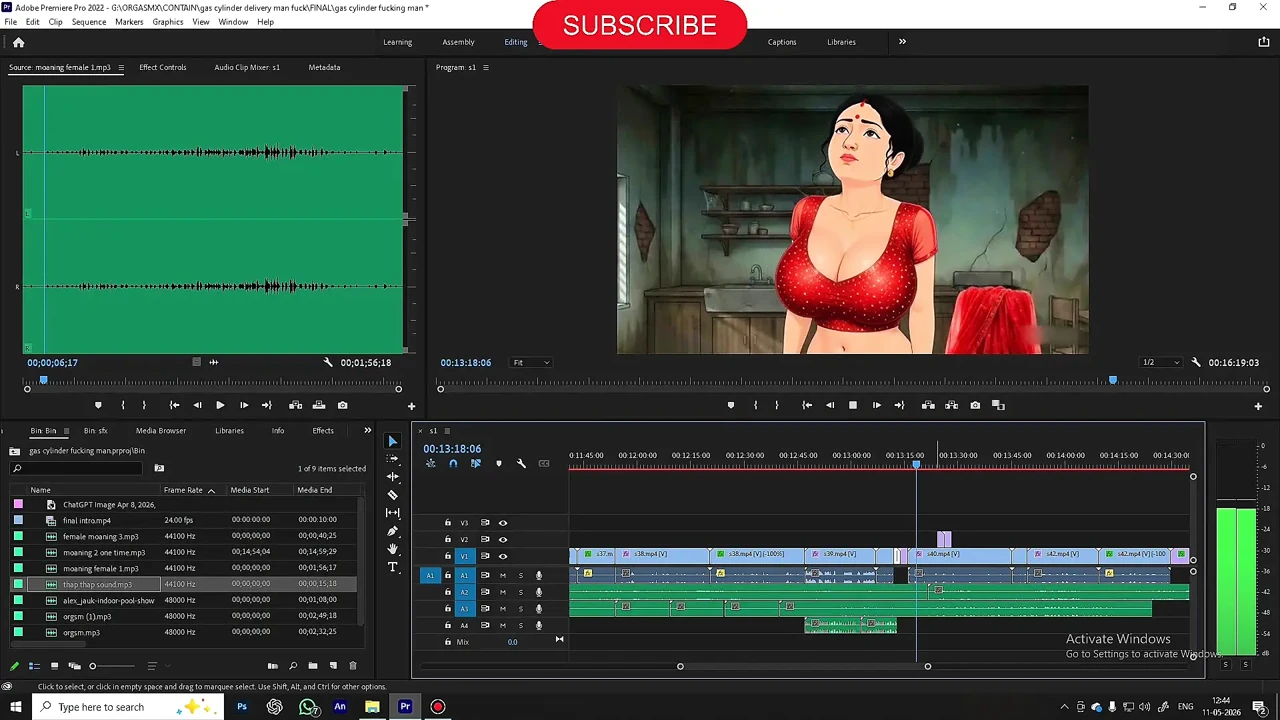
Task: Select the Track Select Forward tool
Action: pyautogui.click(x=392, y=459)
